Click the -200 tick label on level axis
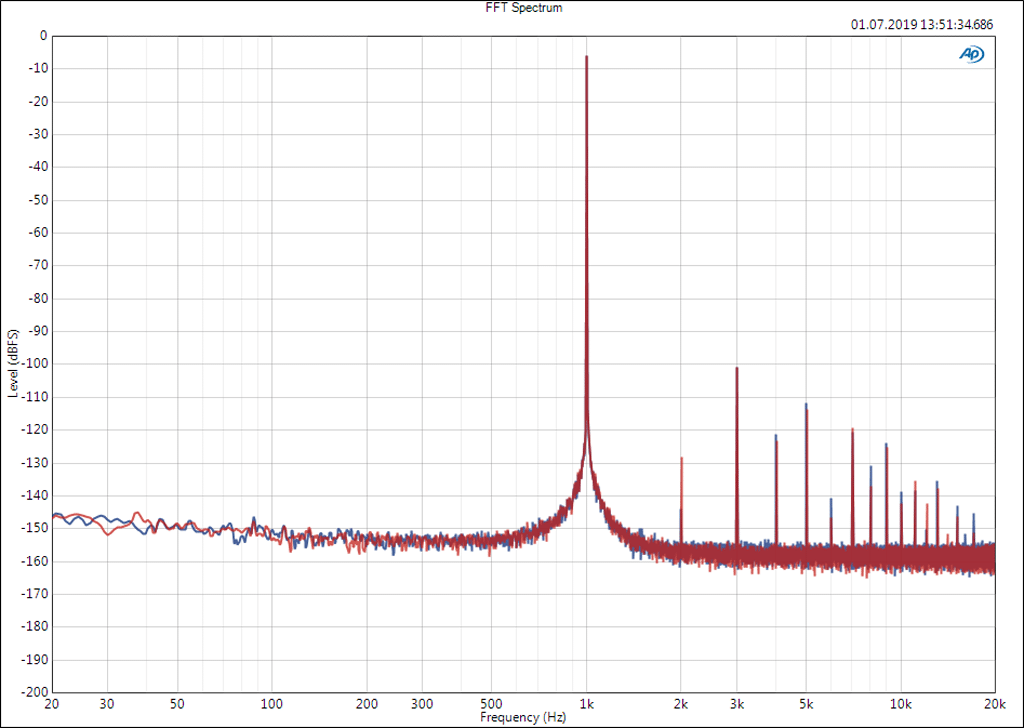The width and height of the screenshot is (1024, 728). coord(36,692)
